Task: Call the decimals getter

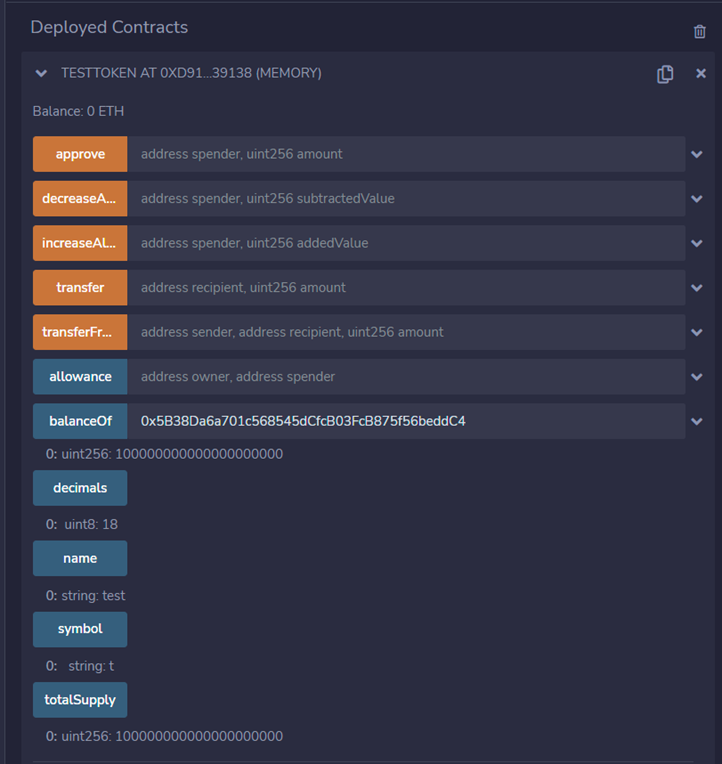Action: tap(80, 488)
